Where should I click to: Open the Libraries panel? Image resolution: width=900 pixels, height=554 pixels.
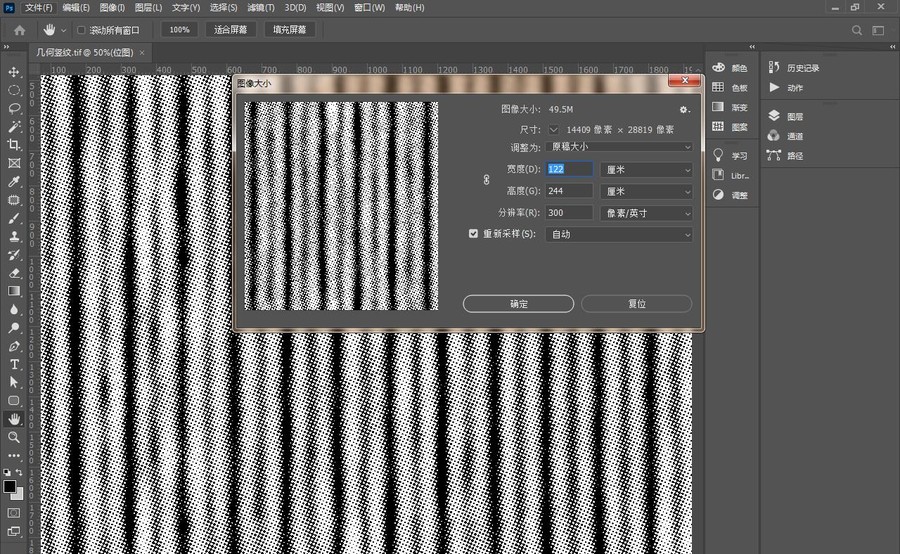pos(730,175)
